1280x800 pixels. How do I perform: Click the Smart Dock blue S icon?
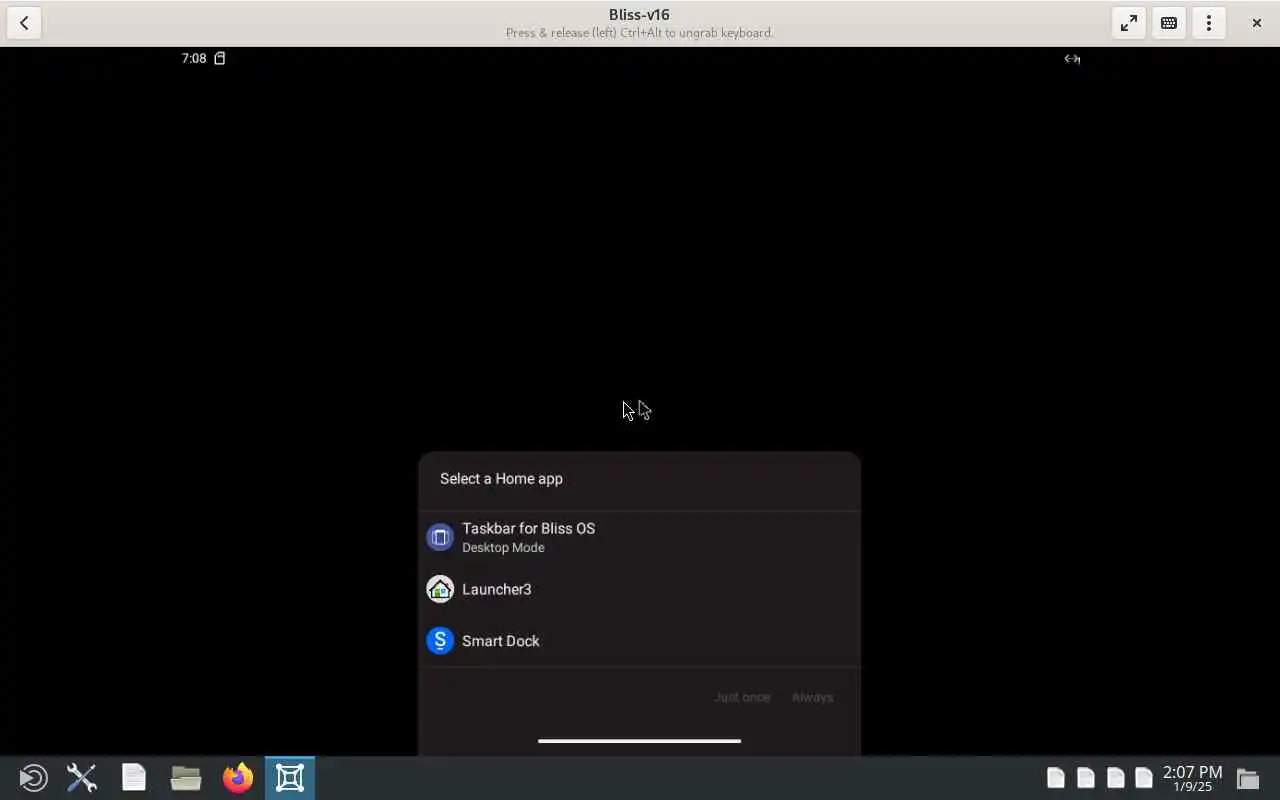pos(440,641)
